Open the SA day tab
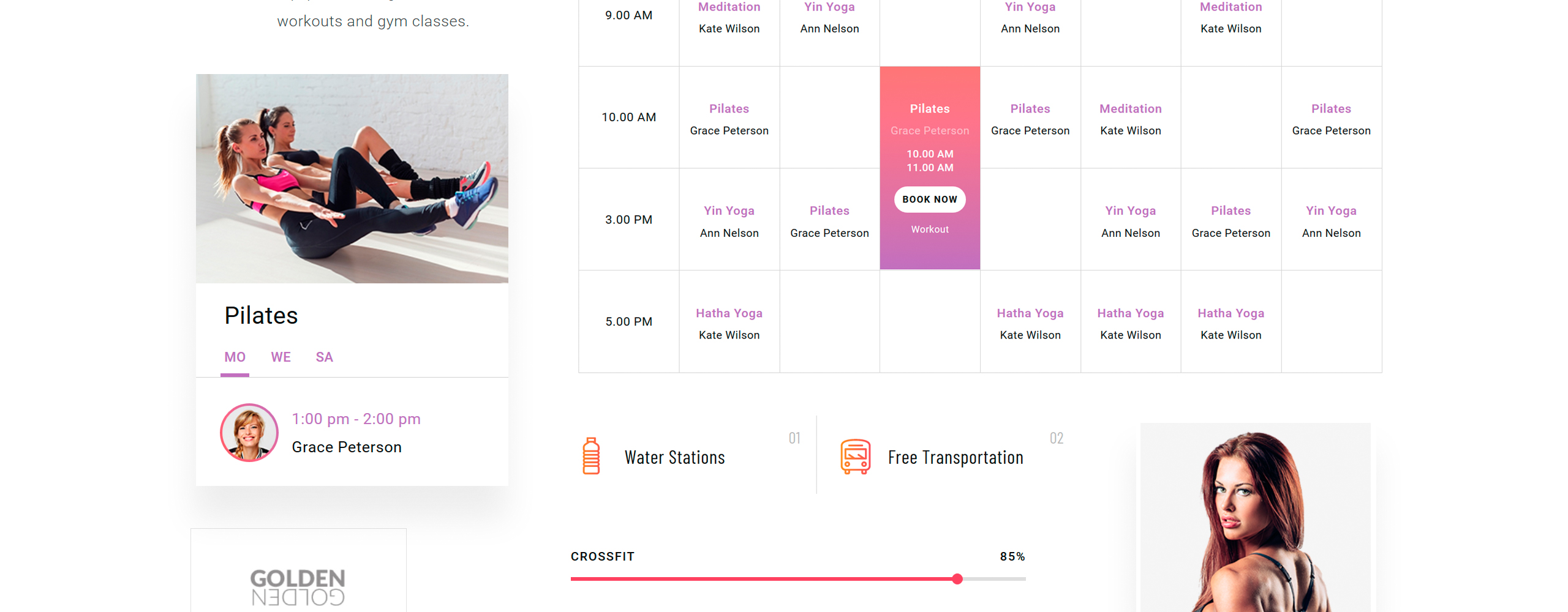Screen dimensions: 1568x612 [x=324, y=357]
